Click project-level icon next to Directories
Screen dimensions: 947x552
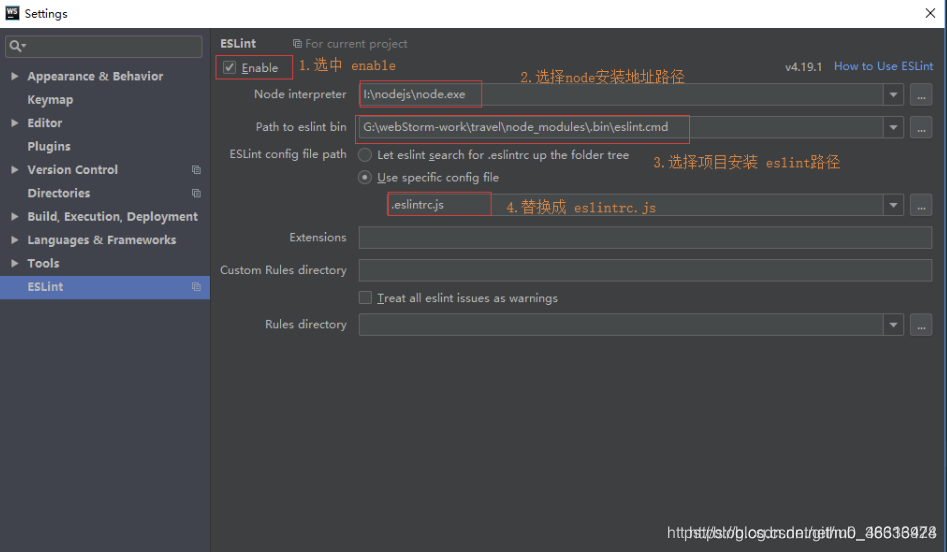click(x=196, y=193)
